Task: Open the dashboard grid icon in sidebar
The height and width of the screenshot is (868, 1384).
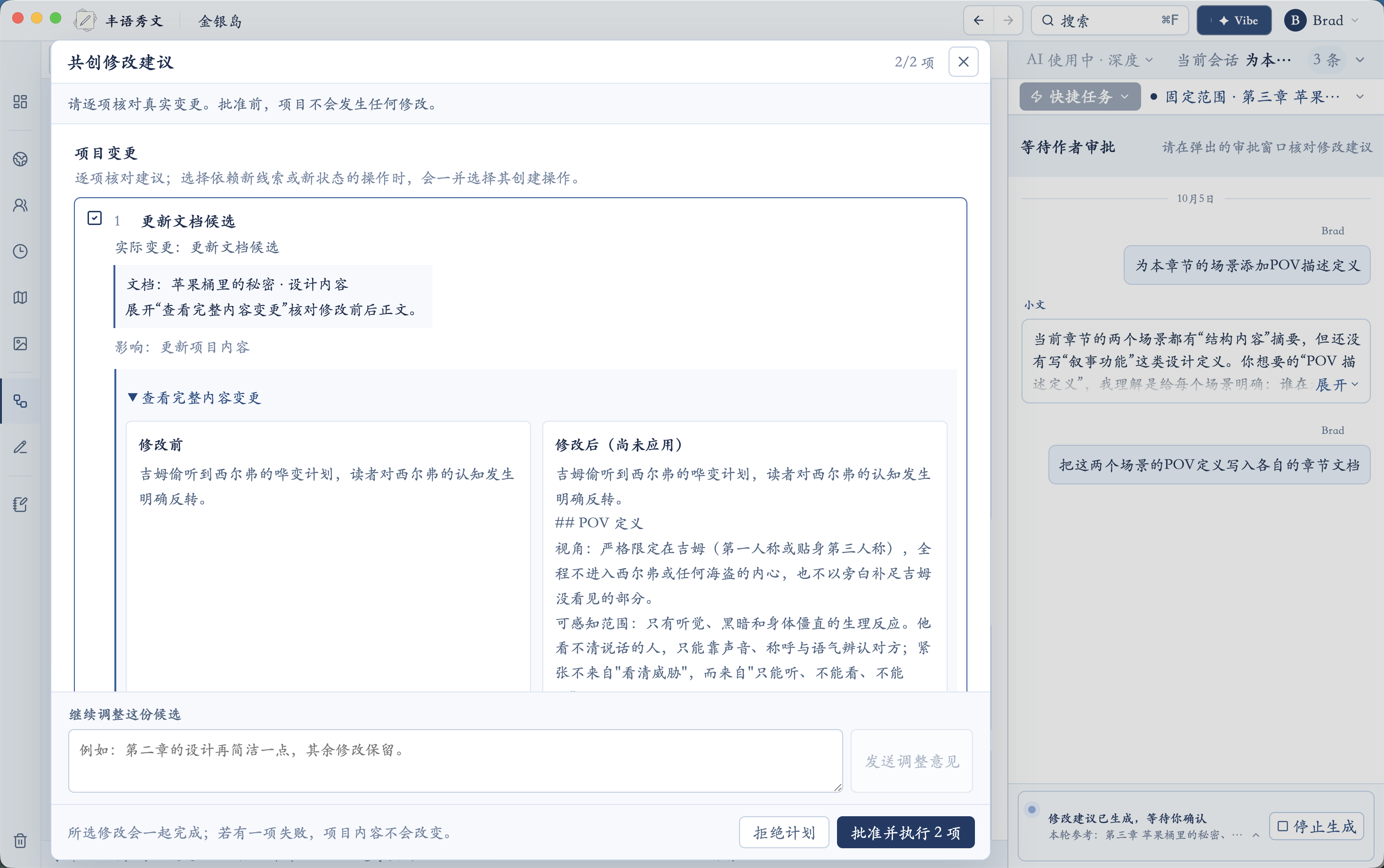Action: [20, 102]
